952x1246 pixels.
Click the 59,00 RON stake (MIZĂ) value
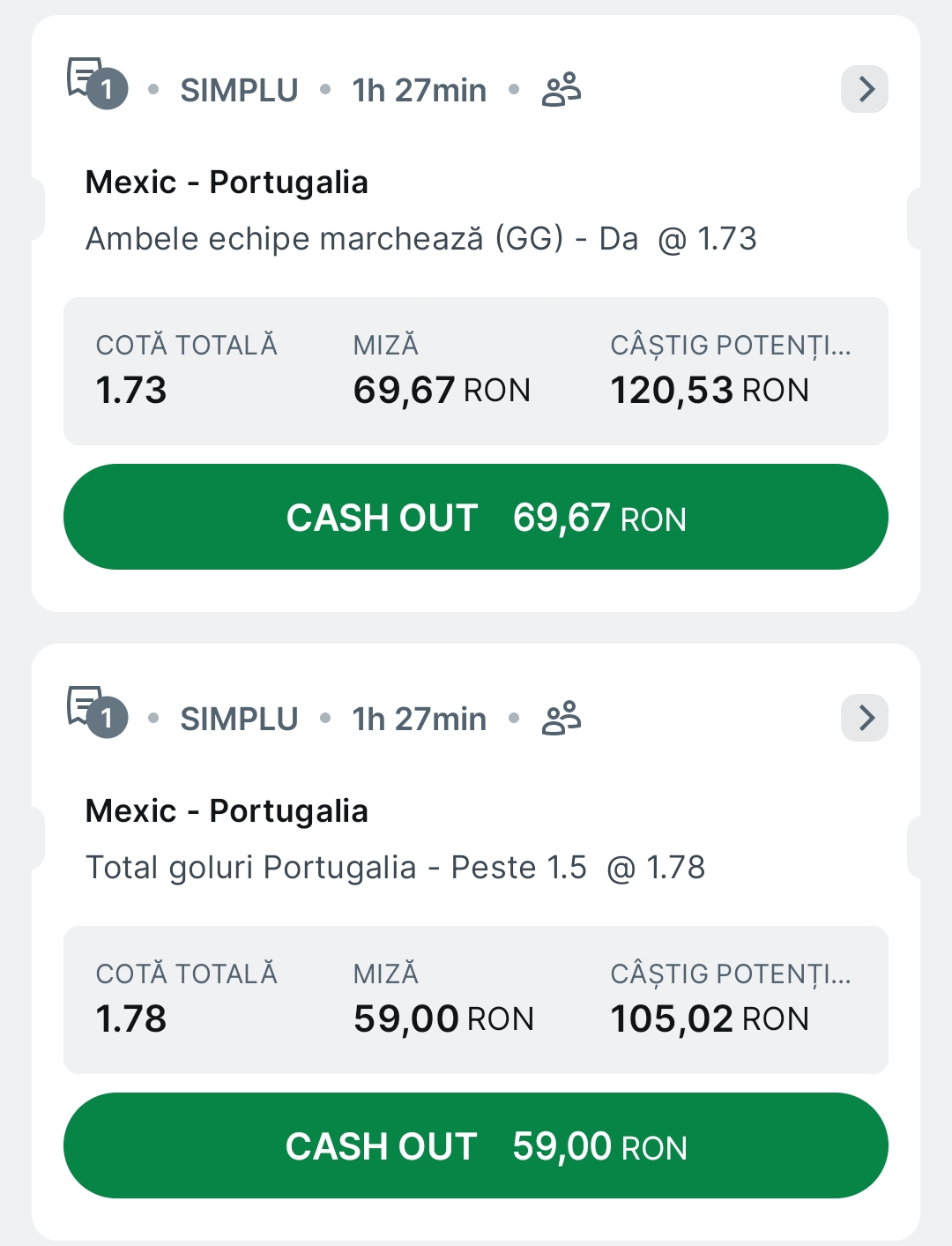pyautogui.click(x=443, y=1018)
